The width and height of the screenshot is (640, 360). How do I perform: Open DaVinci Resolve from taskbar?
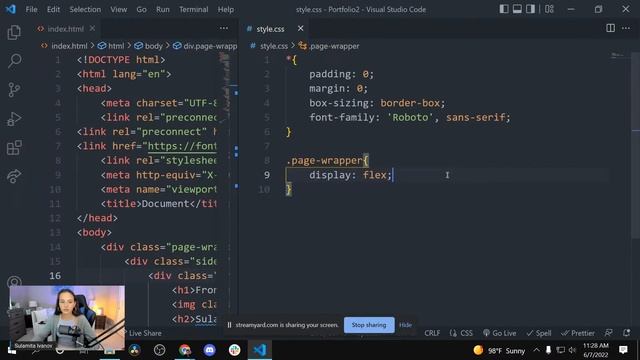[x=135, y=350]
